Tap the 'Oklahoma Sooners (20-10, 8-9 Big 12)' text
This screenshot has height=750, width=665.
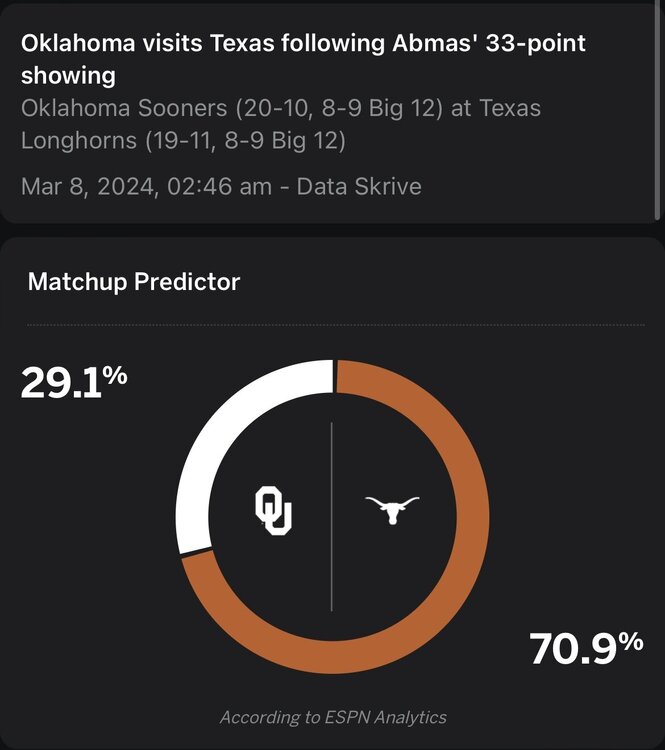[x=232, y=108]
